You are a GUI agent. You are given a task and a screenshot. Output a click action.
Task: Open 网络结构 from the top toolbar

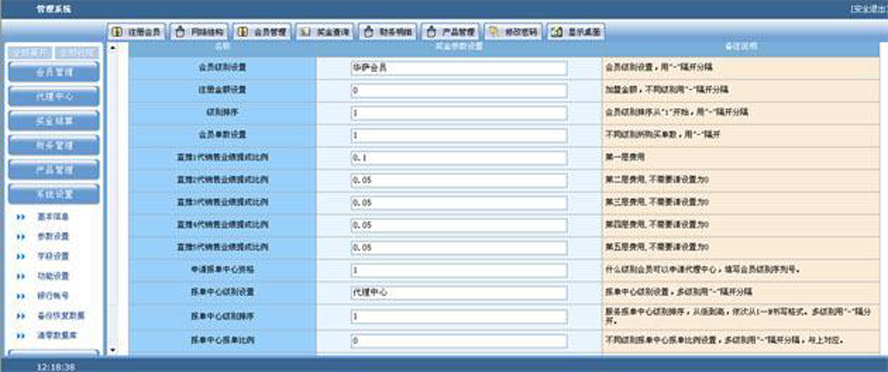(199, 32)
